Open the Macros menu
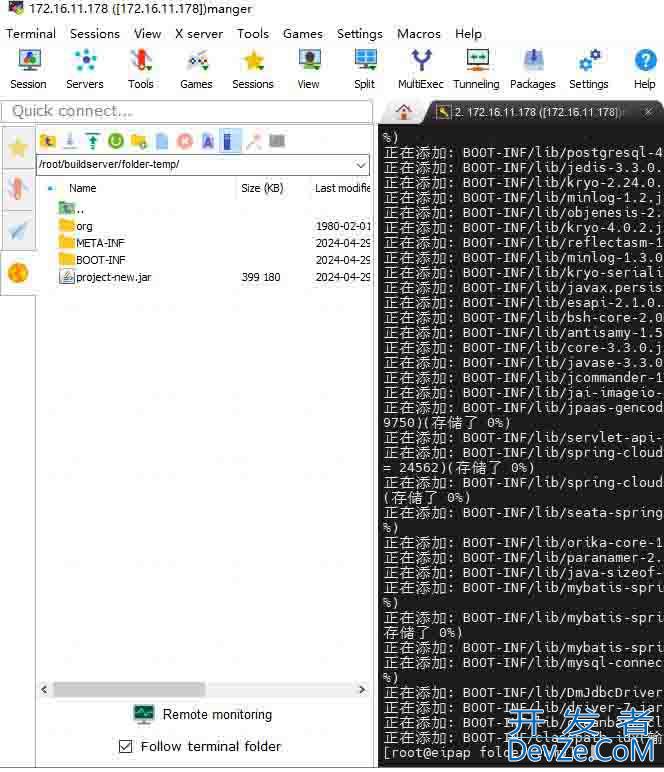Viewport: 664px width, 772px height. coord(419,33)
